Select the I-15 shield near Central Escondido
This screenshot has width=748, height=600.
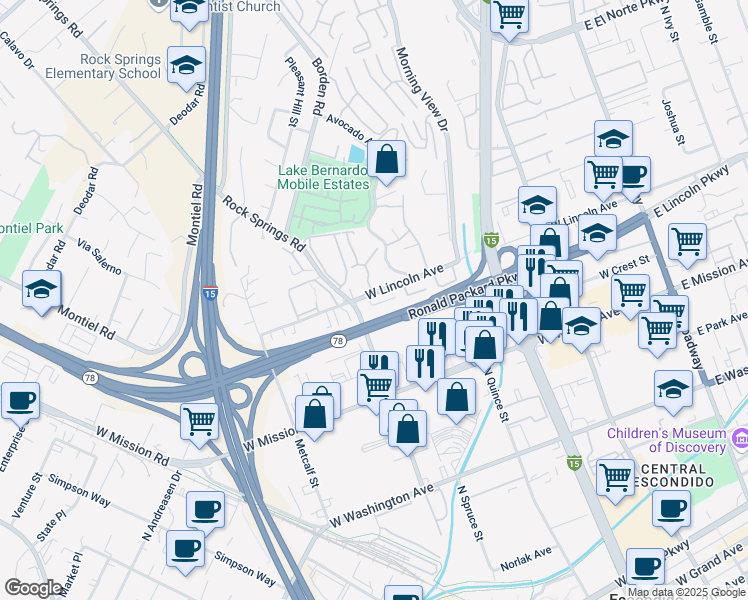(x=574, y=463)
